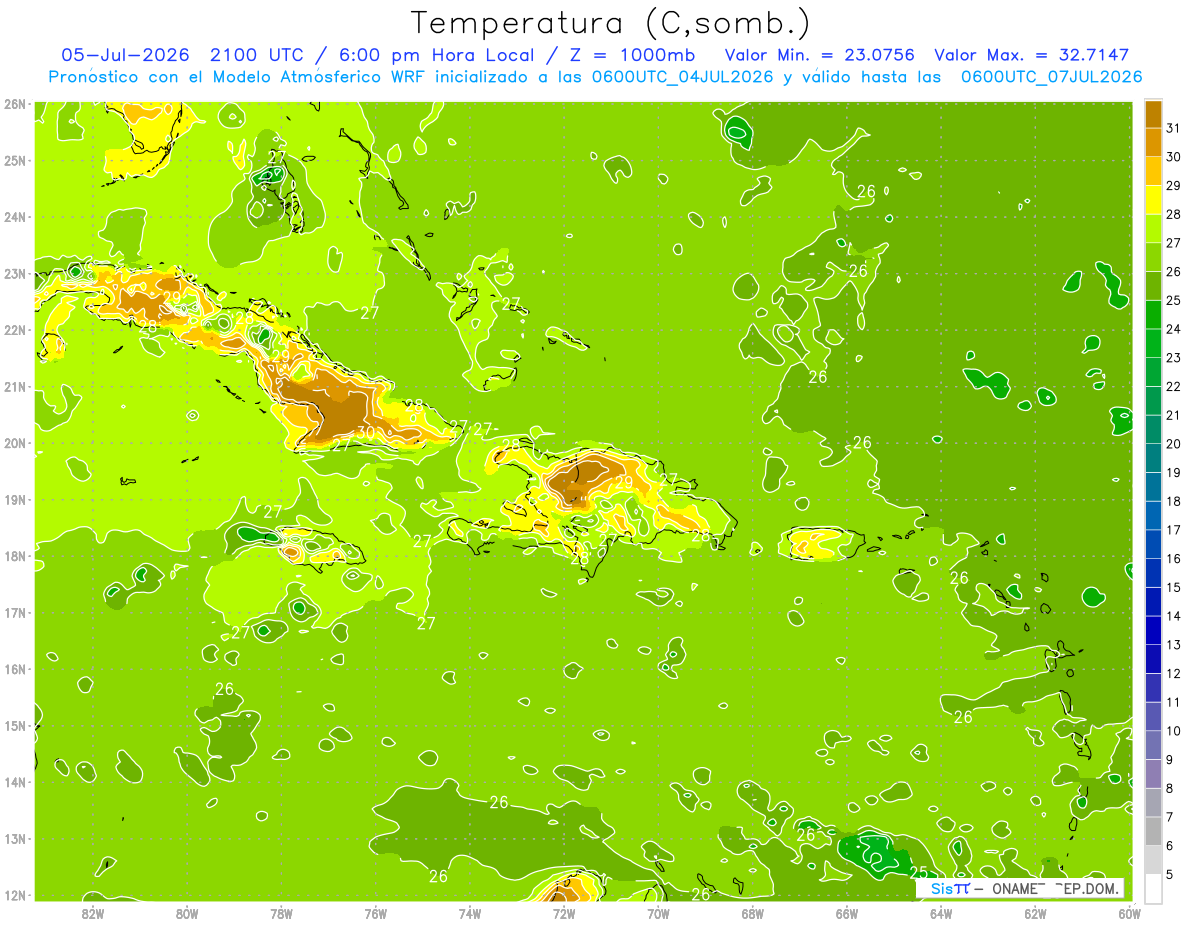Click the longitude axis label 70W

click(658, 913)
